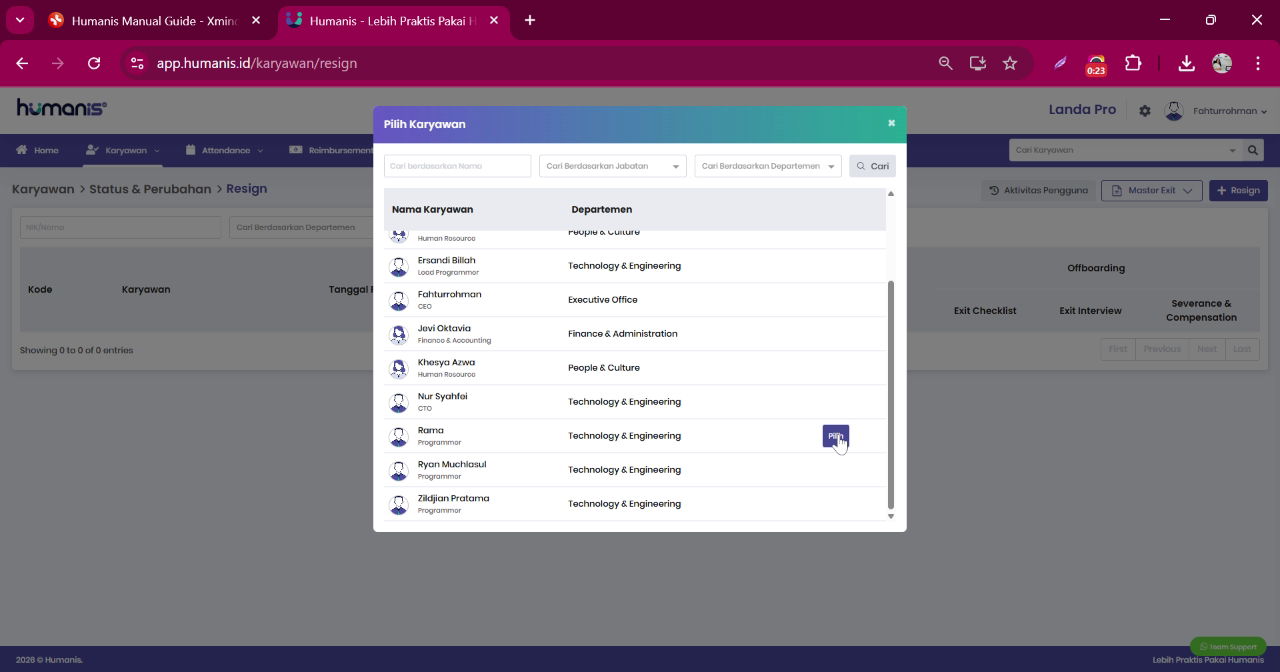
Task: Open the Cari Karyawan search dropdown
Action: (x=1125, y=150)
